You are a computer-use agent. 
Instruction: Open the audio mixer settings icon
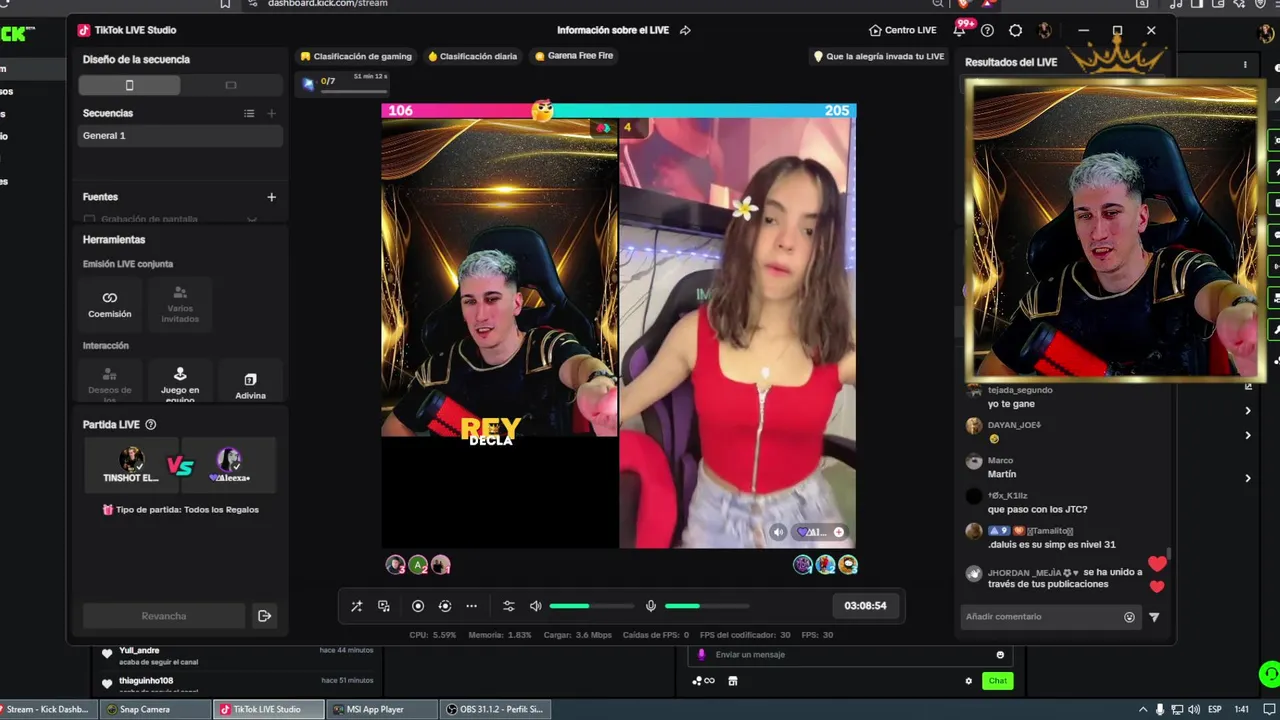[508, 606]
